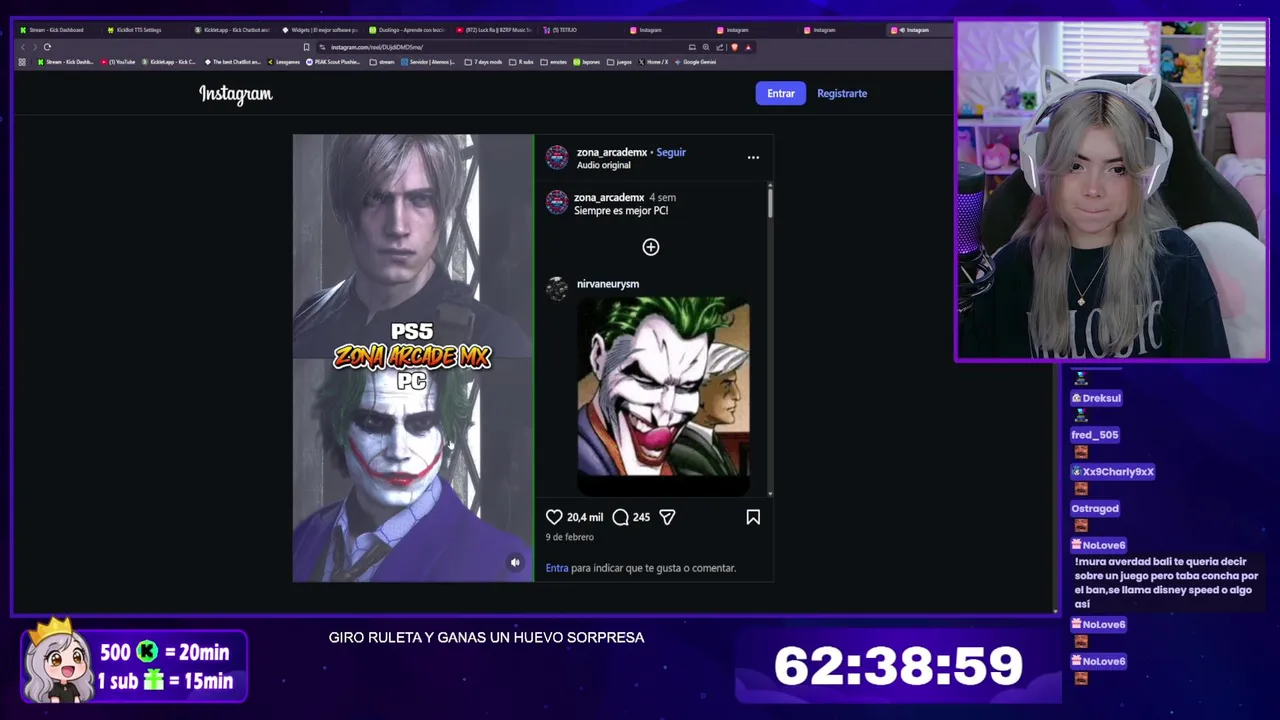Load more comments with the plus circle
This screenshot has width=1280, height=720.
pyautogui.click(x=651, y=247)
